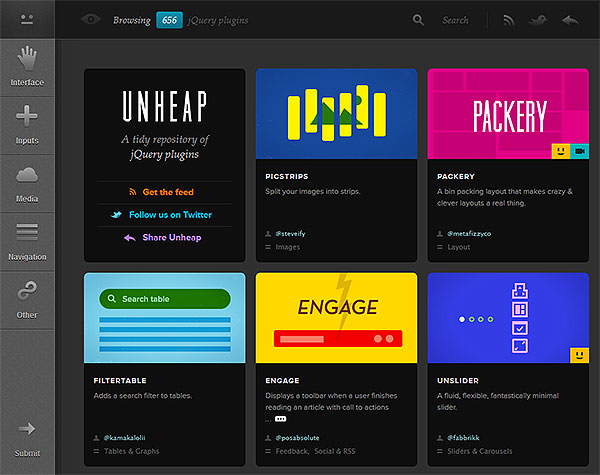Click the share arrow icon in header
This screenshot has width=600, height=475.
click(x=570, y=19)
